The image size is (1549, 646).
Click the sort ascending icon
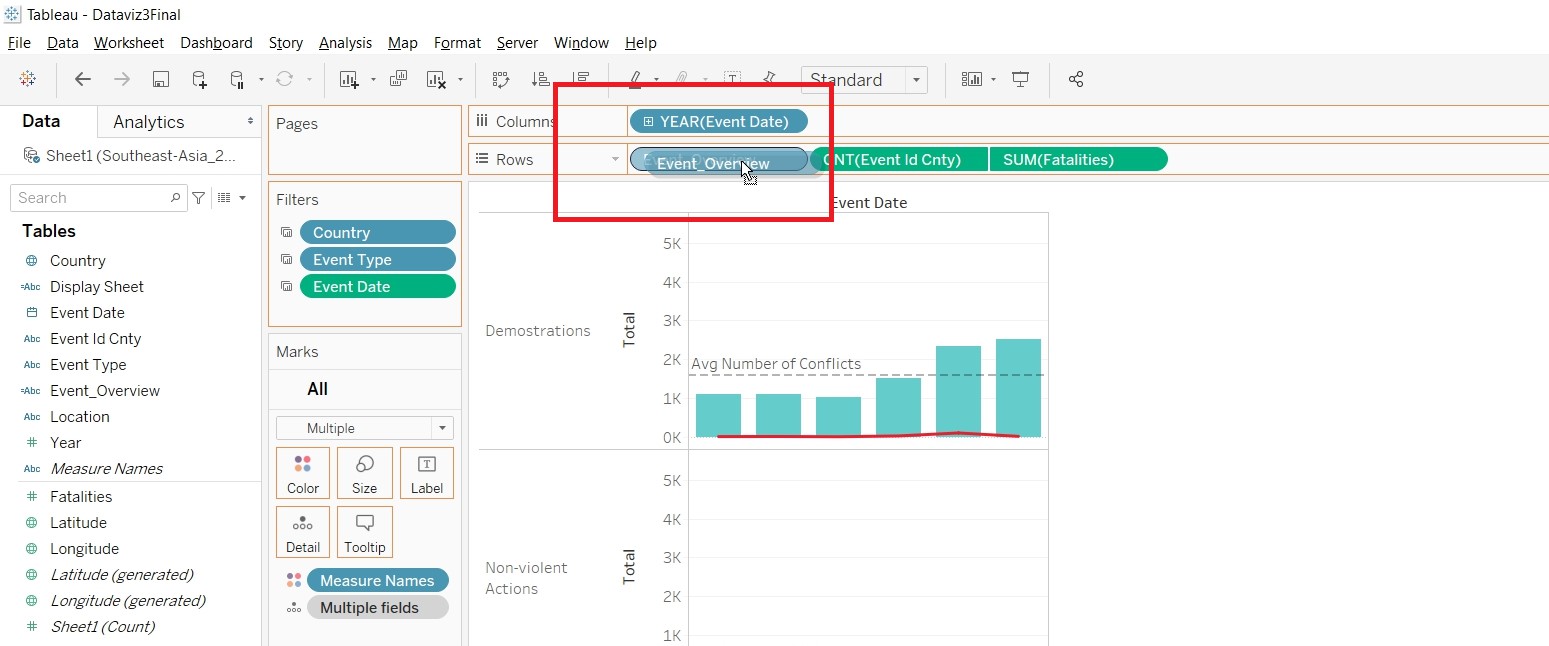click(540, 79)
